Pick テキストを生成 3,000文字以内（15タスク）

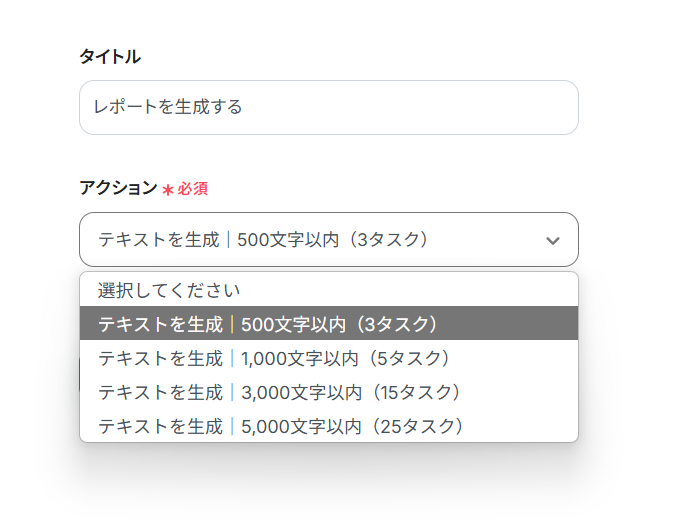click(x=328, y=392)
